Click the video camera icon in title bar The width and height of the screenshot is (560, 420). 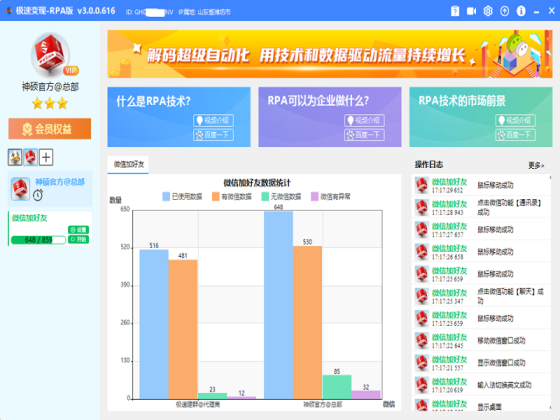471,11
